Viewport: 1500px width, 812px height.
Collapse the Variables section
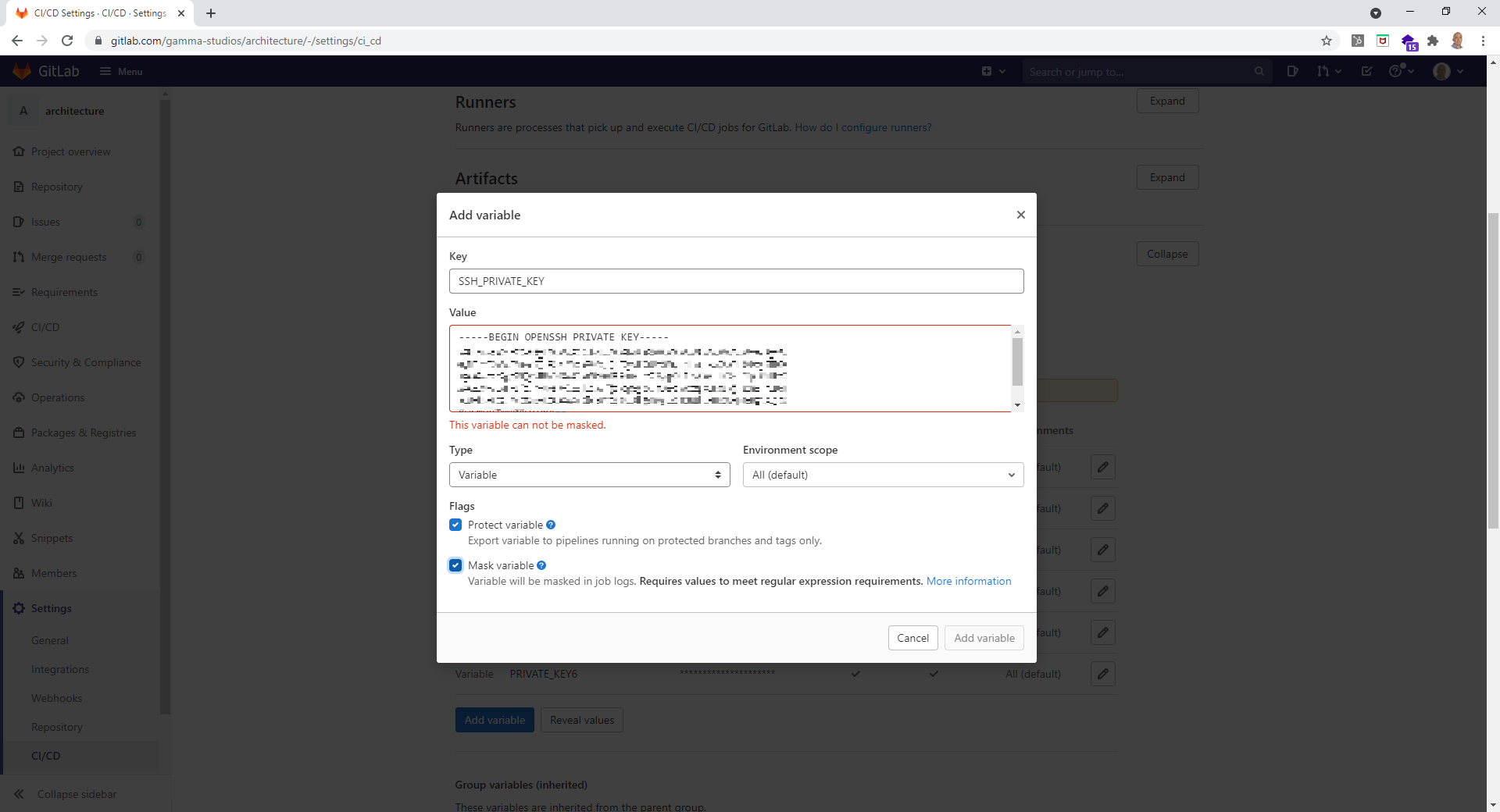pos(1167,254)
